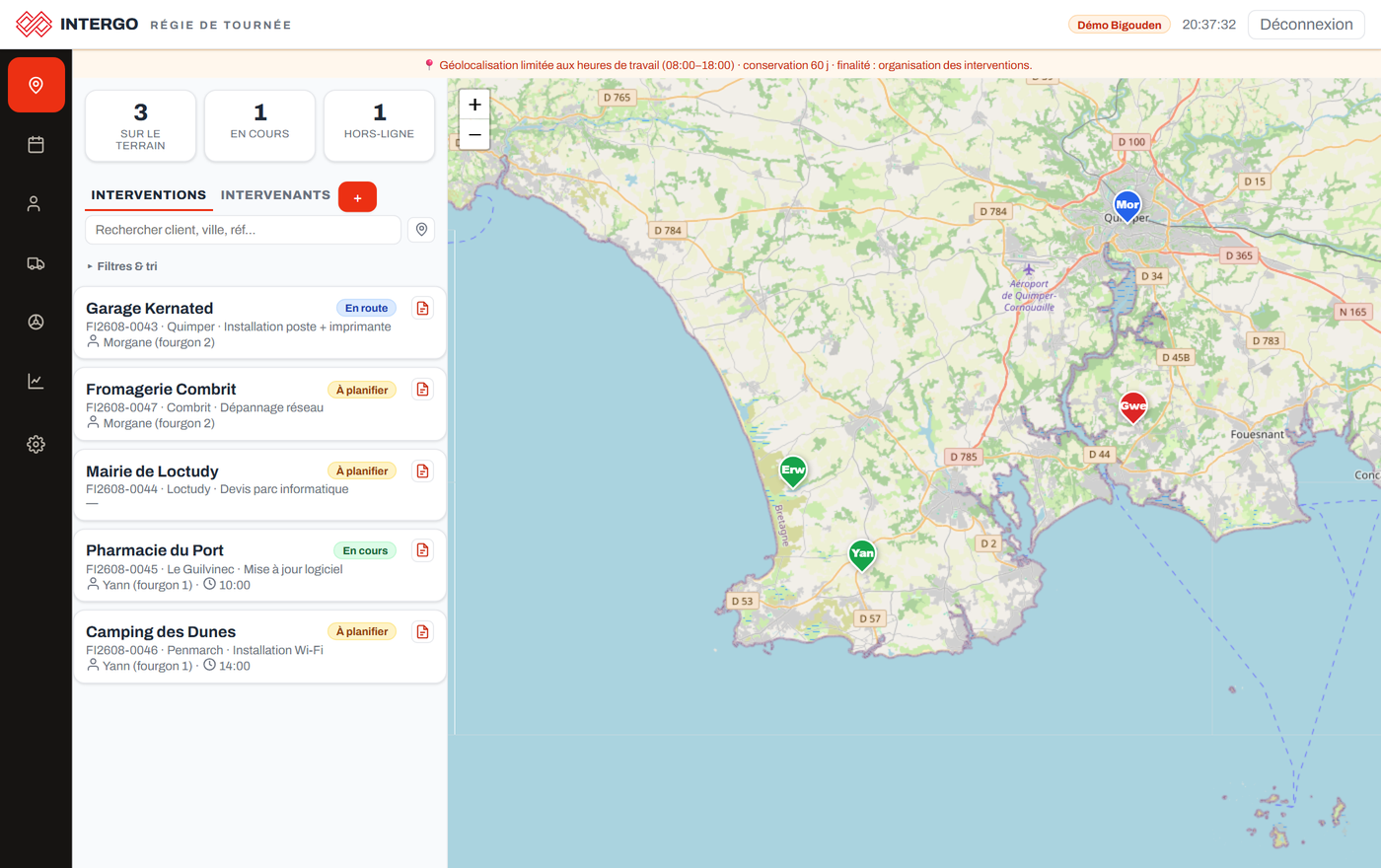Screen dimensions: 1381x868
Task: Open the steering wheel sidebar icon
Action: click(36, 323)
